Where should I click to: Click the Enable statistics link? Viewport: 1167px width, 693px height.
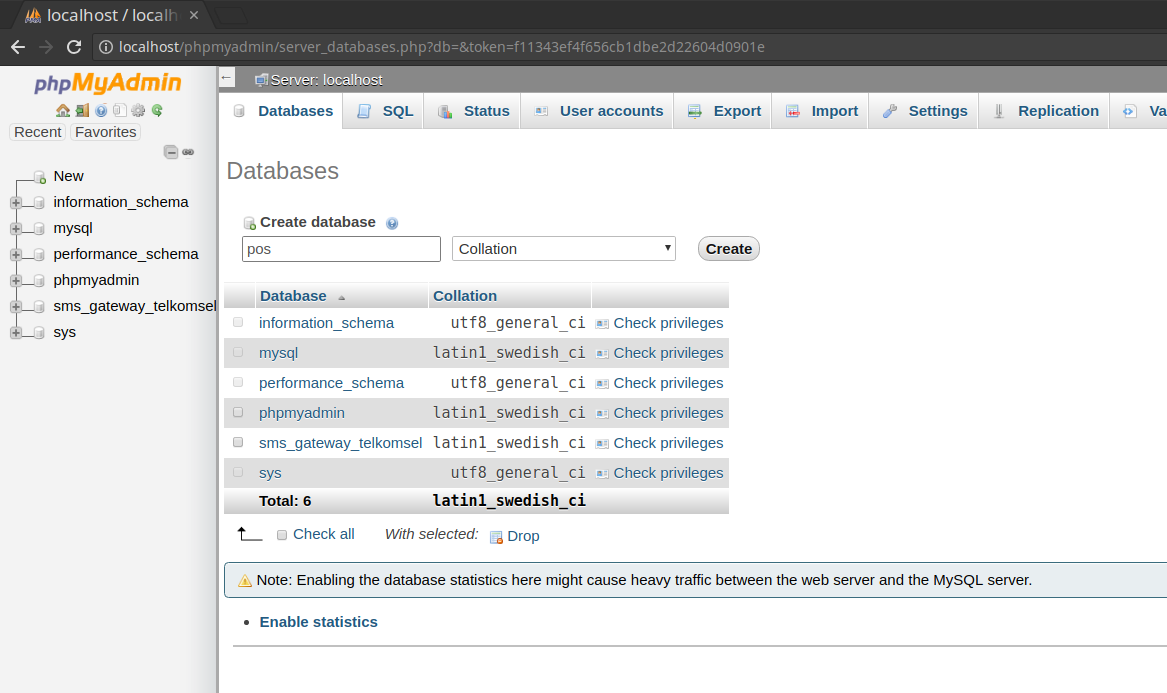coord(318,621)
